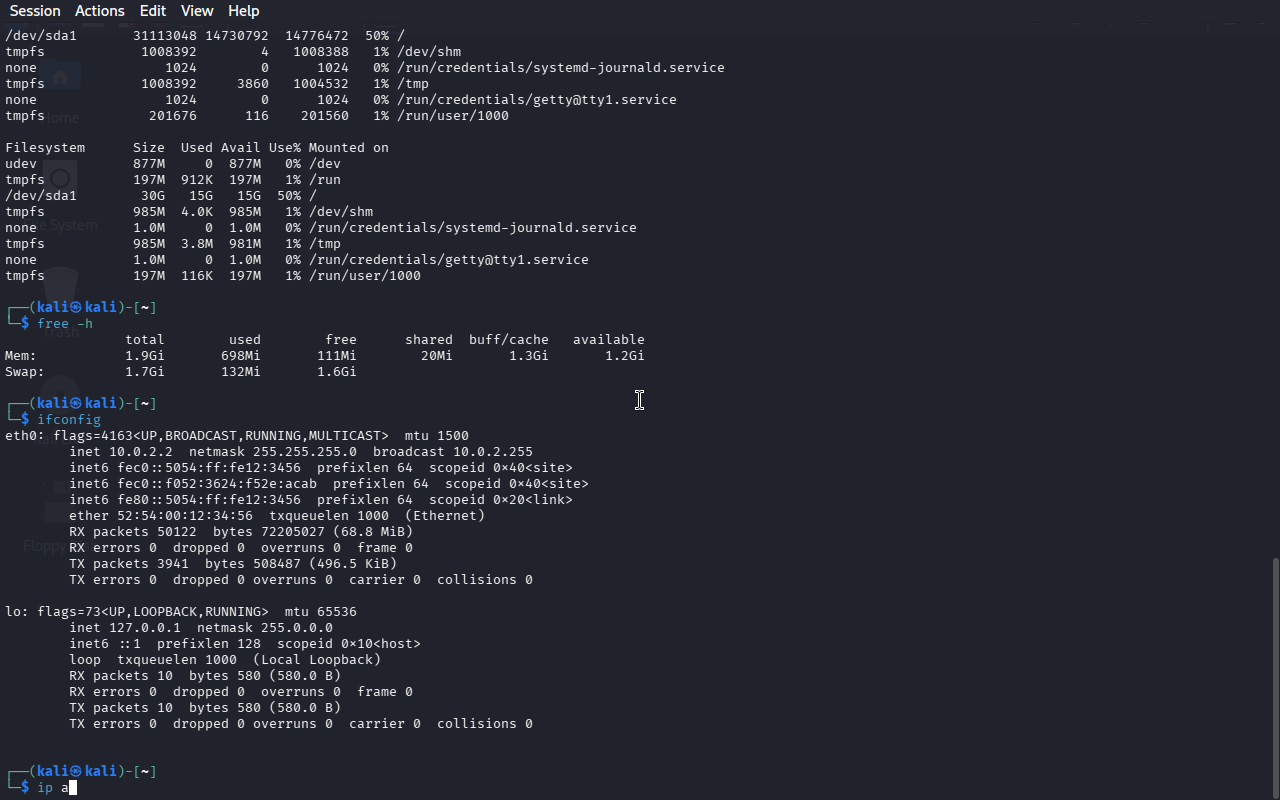The width and height of the screenshot is (1280, 800).
Task: Click the 'free -h' command text
Action: click(x=65, y=324)
